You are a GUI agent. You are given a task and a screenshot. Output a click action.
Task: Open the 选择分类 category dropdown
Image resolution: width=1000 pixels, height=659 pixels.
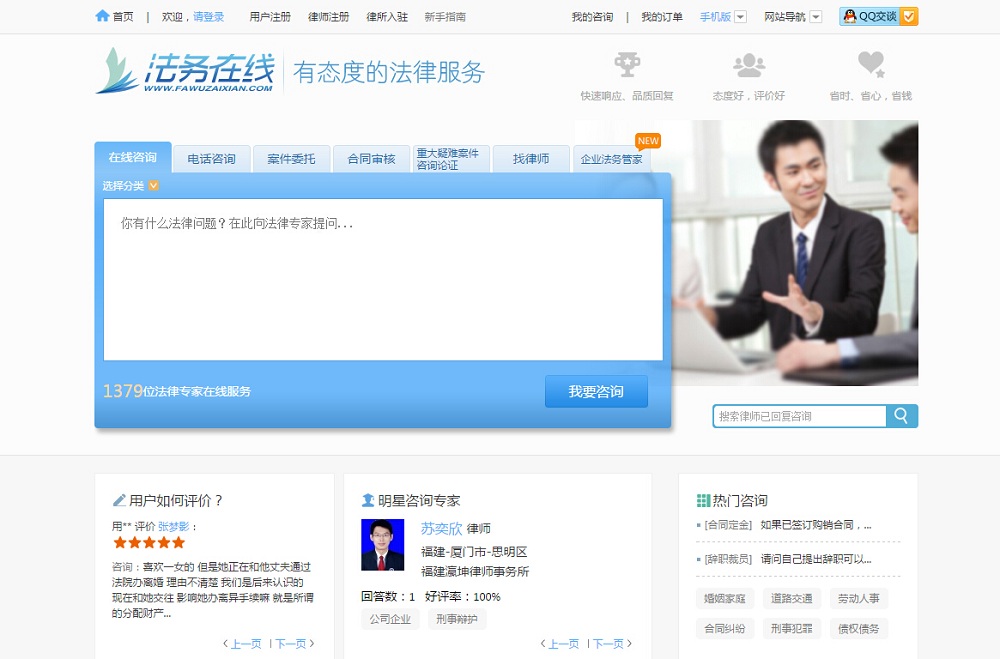point(131,186)
